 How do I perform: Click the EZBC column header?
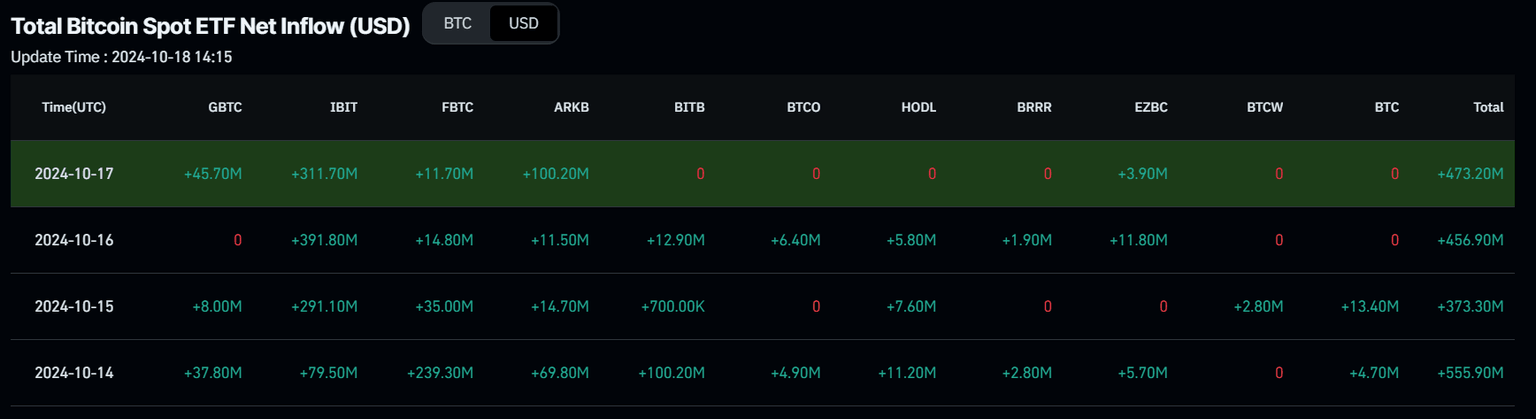point(1151,107)
